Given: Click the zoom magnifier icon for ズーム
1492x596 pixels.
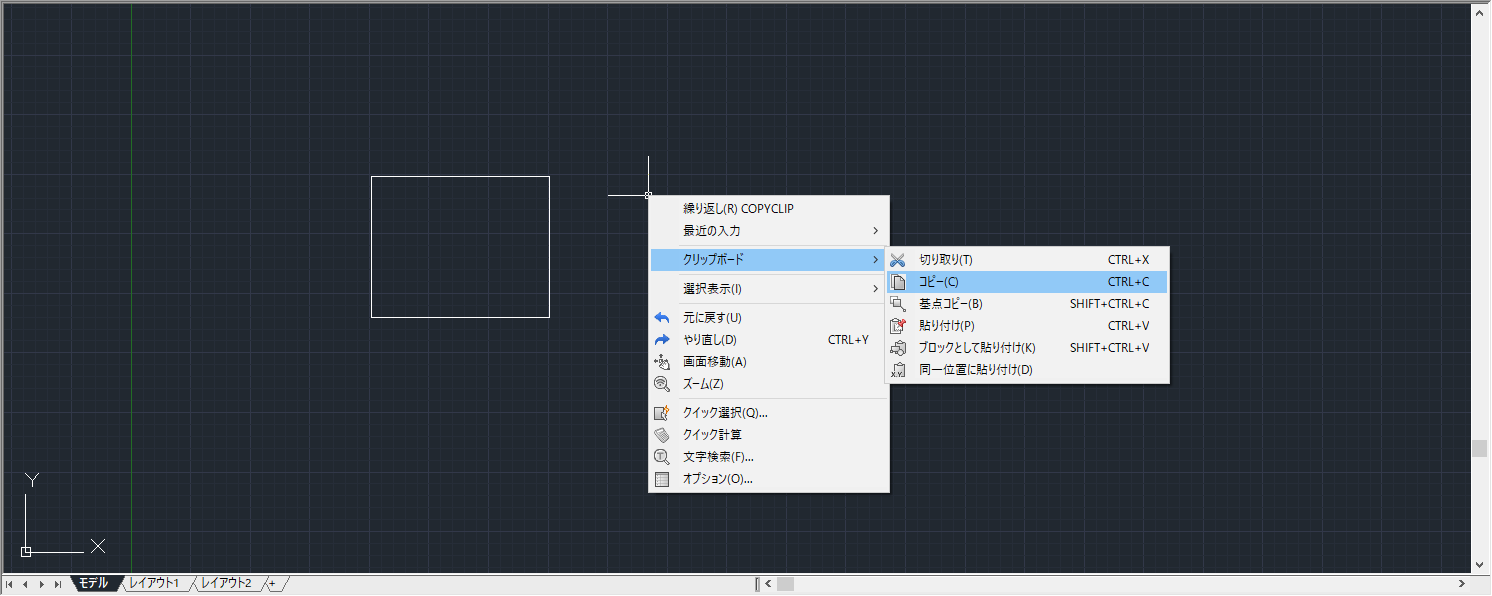Looking at the screenshot, I should (x=661, y=384).
